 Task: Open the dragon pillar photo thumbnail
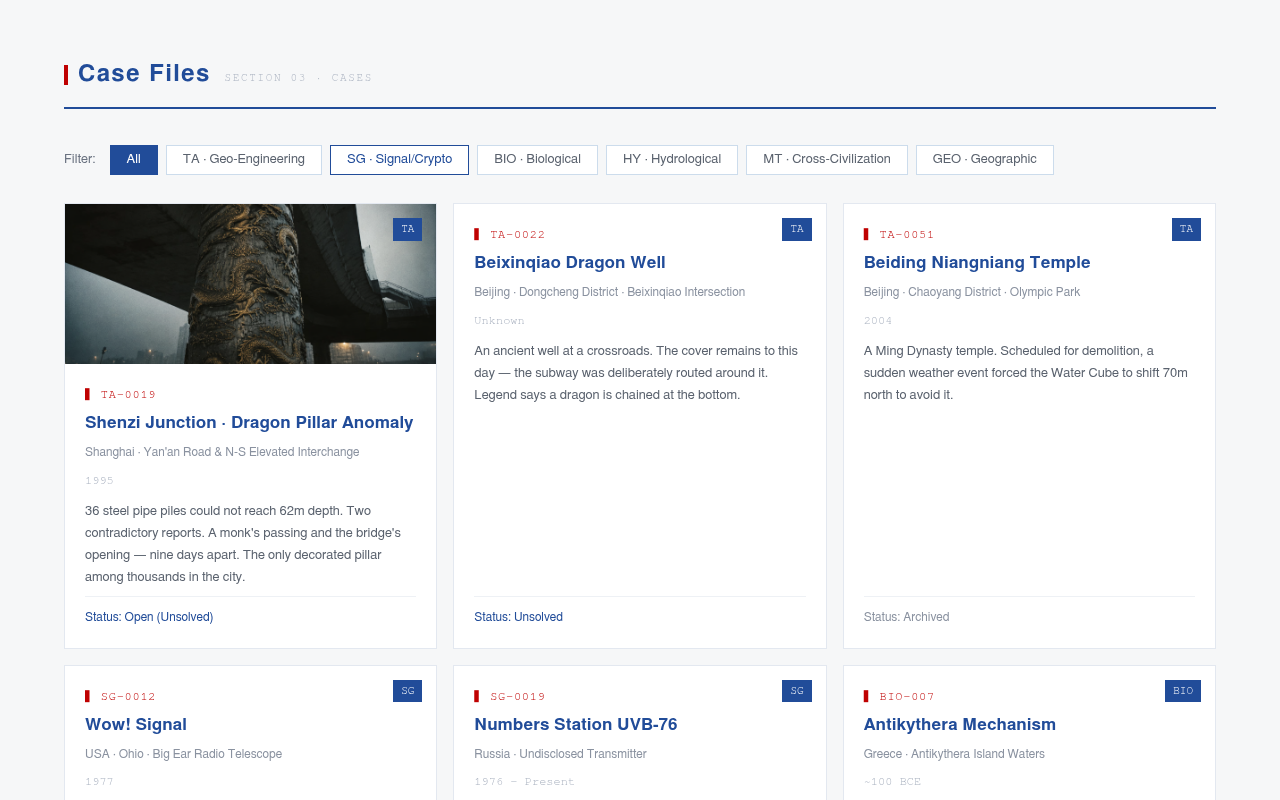click(x=250, y=284)
